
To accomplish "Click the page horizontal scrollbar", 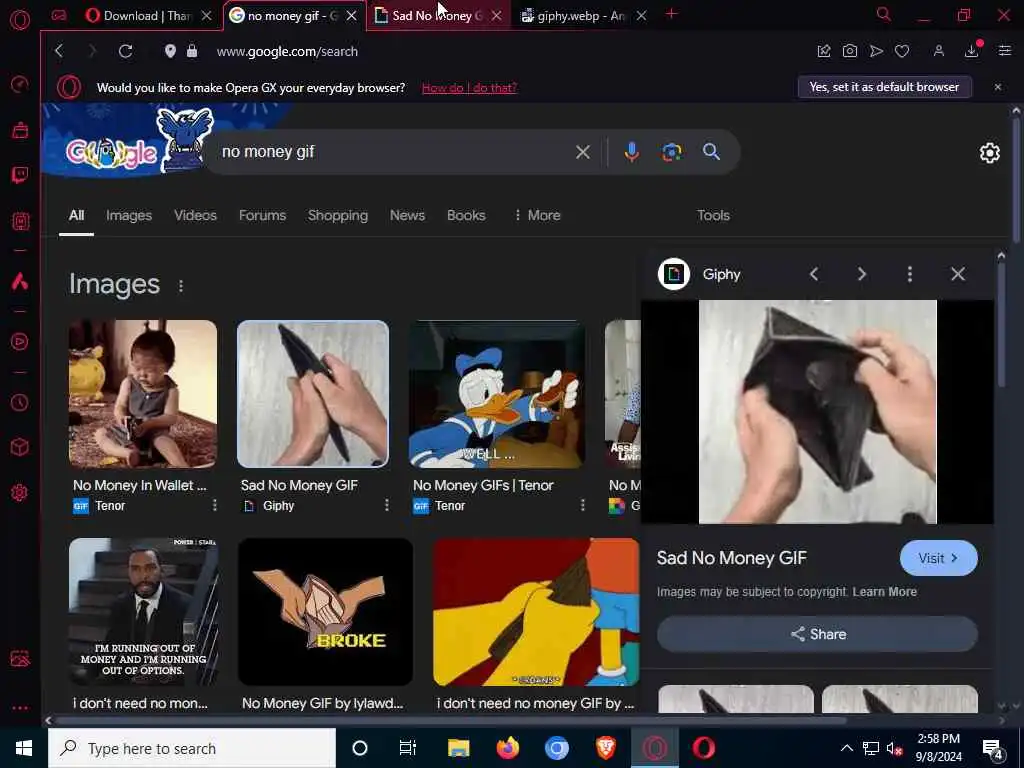I will coord(451,720).
